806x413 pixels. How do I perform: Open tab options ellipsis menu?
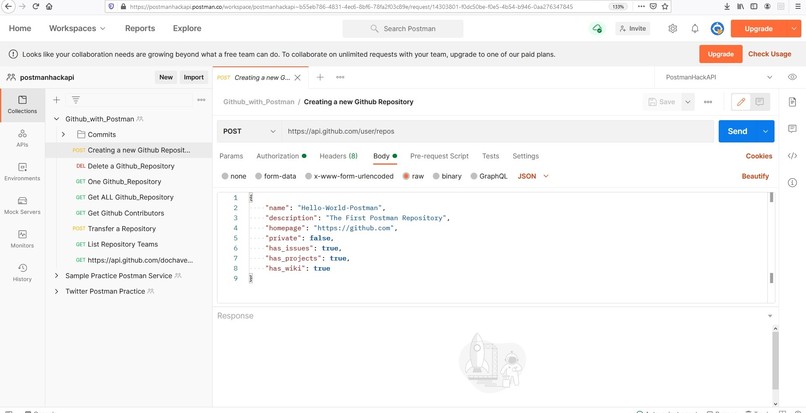(340, 77)
